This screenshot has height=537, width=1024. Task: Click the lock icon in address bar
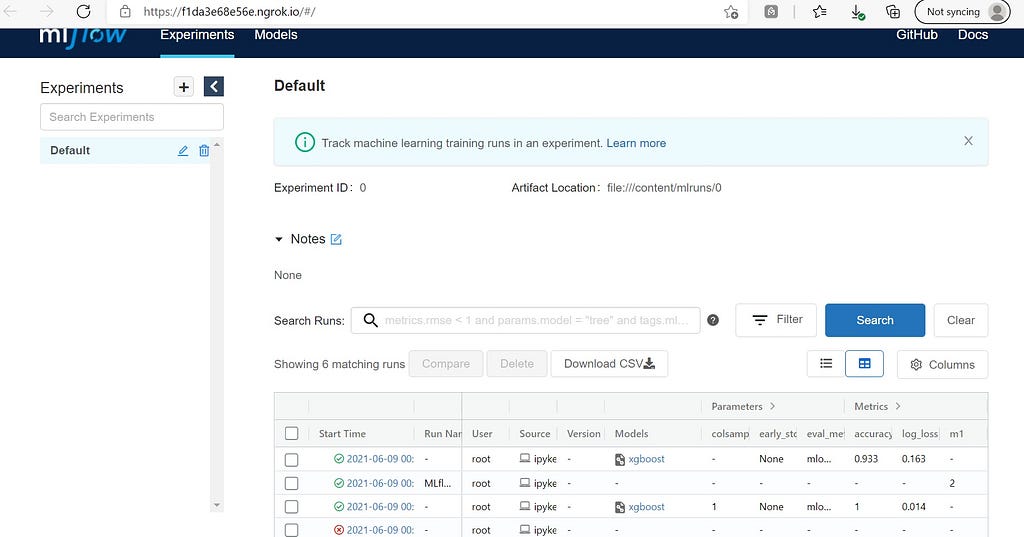click(125, 11)
